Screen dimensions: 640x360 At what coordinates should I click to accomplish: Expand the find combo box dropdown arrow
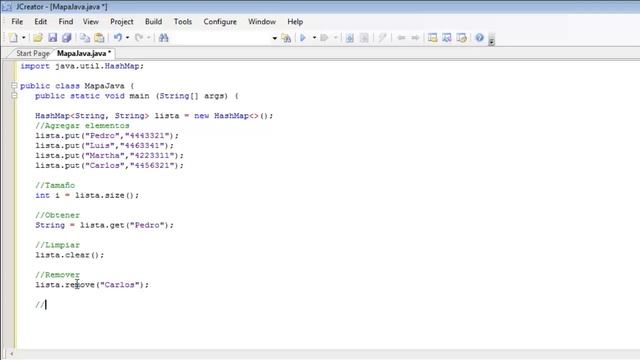point(274,38)
